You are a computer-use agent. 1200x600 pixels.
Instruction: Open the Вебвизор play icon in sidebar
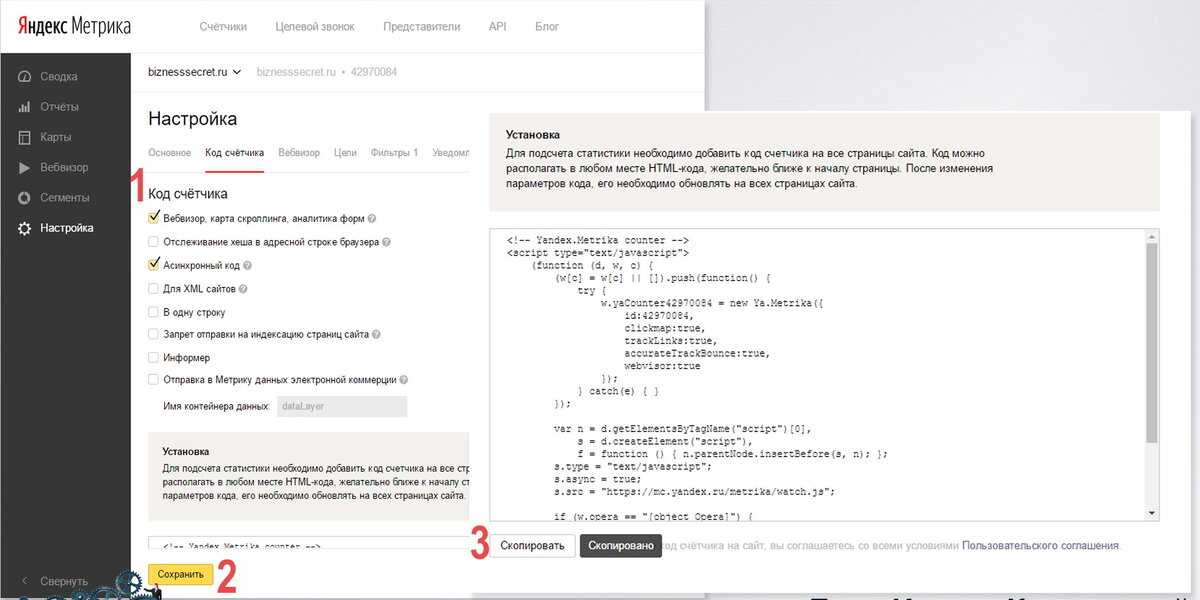click(25, 167)
